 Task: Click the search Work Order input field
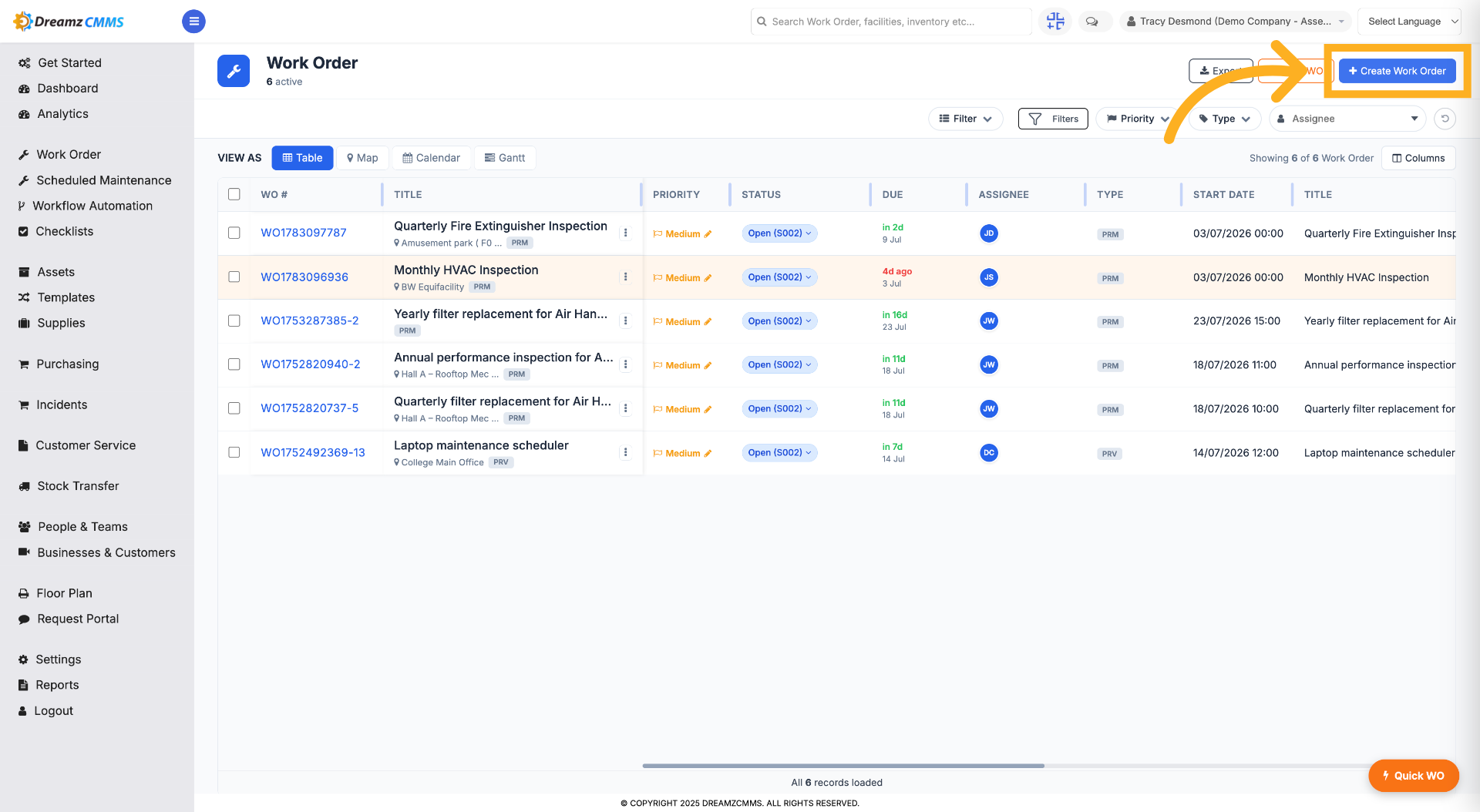891,22
